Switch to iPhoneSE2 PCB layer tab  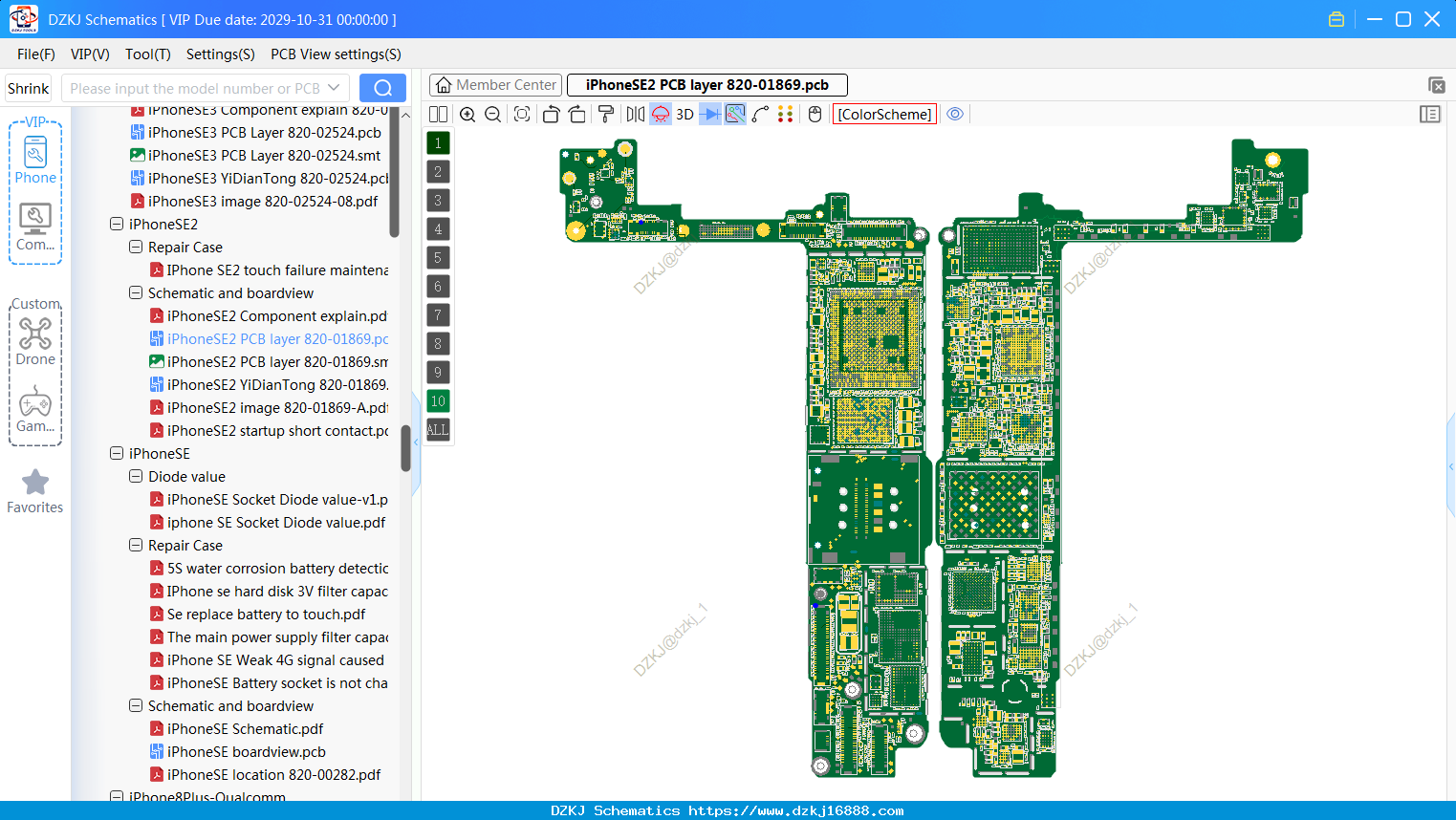(707, 85)
